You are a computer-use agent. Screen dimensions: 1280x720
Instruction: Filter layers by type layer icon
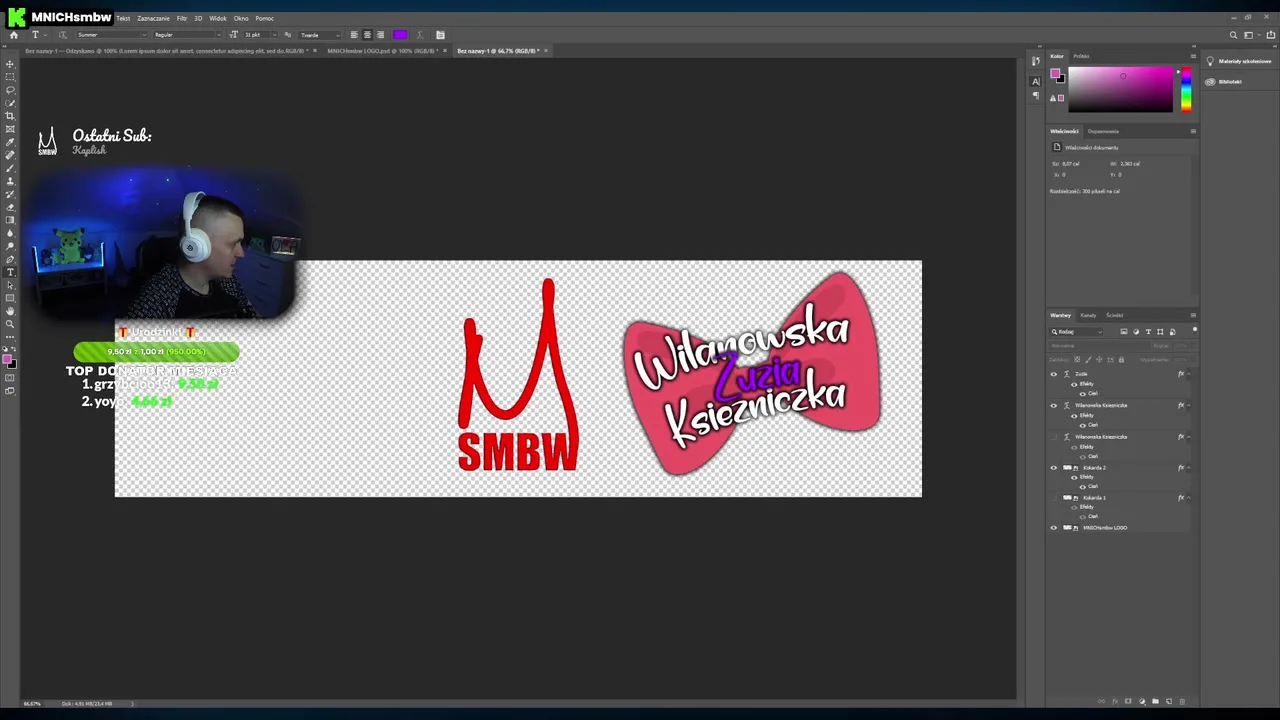click(1148, 332)
